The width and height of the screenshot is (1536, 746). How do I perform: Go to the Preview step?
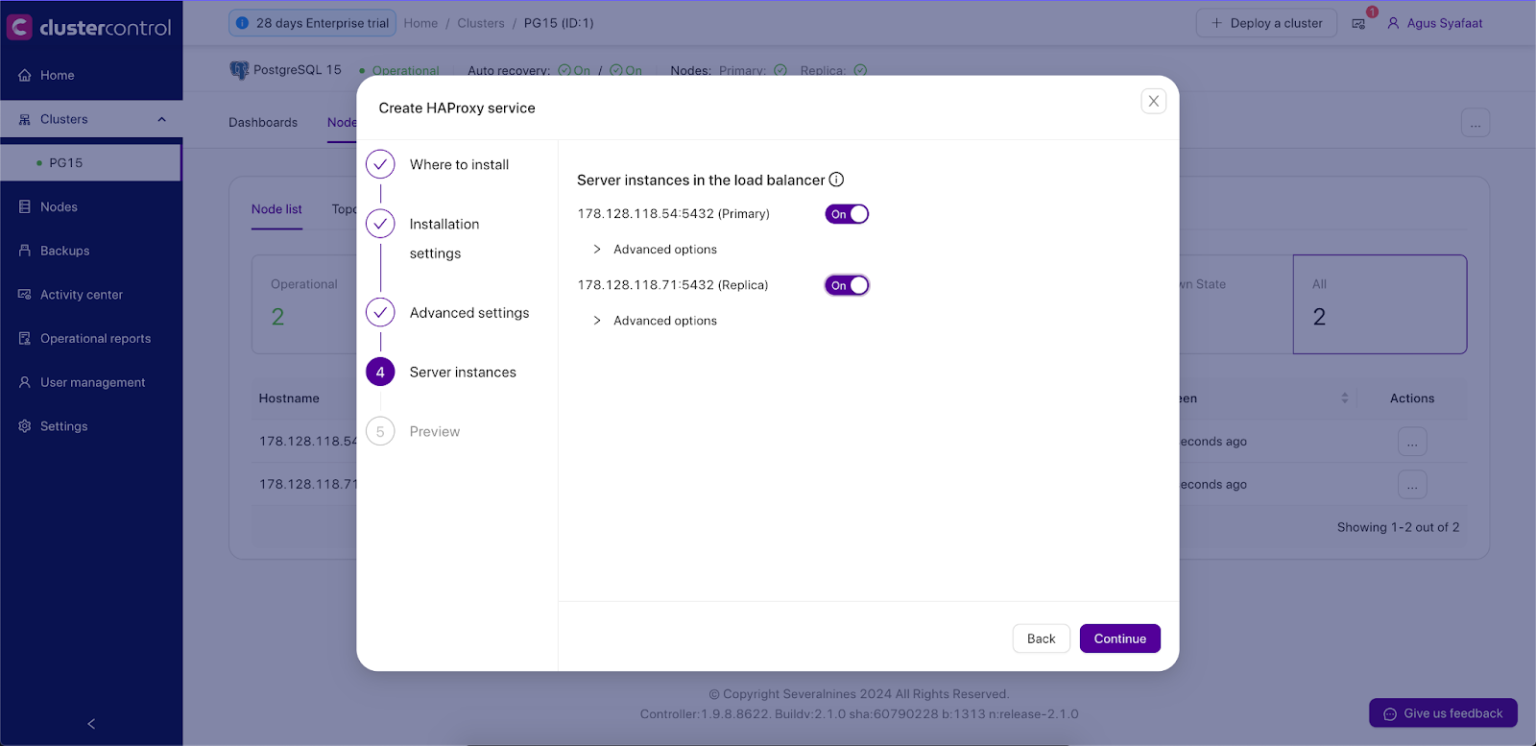pyautogui.click(x=414, y=432)
